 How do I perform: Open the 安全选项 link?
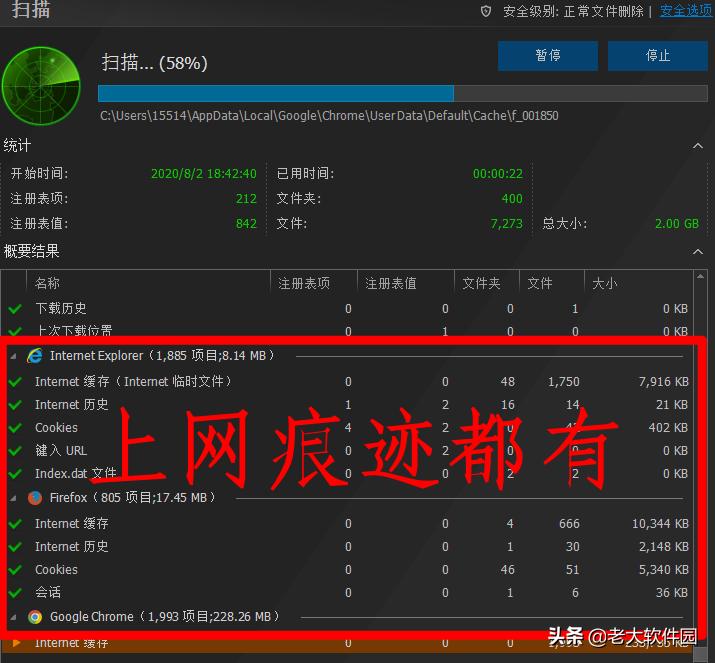point(686,11)
